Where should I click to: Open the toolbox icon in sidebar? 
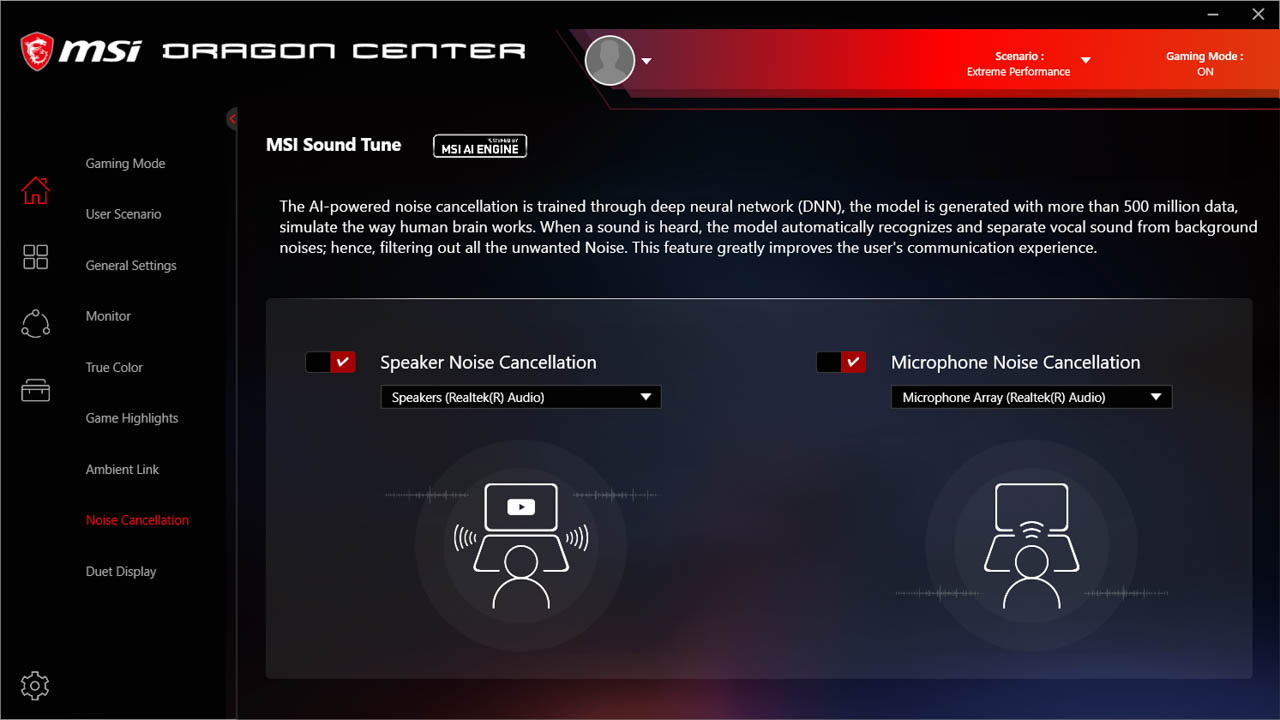[35, 390]
